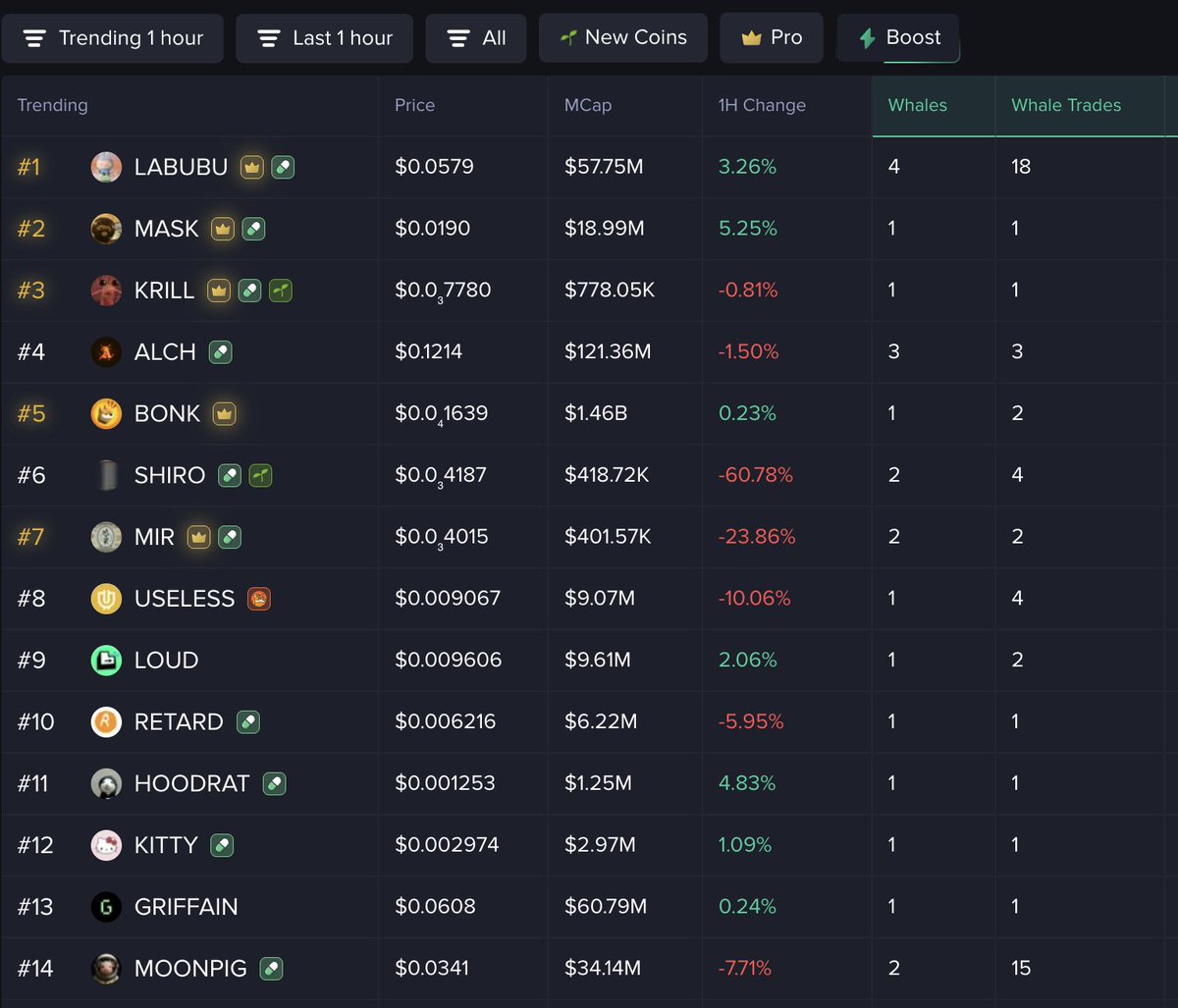This screenshot has height=1008, width=1178.
Task: Click the sprout badge next to SHIRO
Action: pos(260,475)
